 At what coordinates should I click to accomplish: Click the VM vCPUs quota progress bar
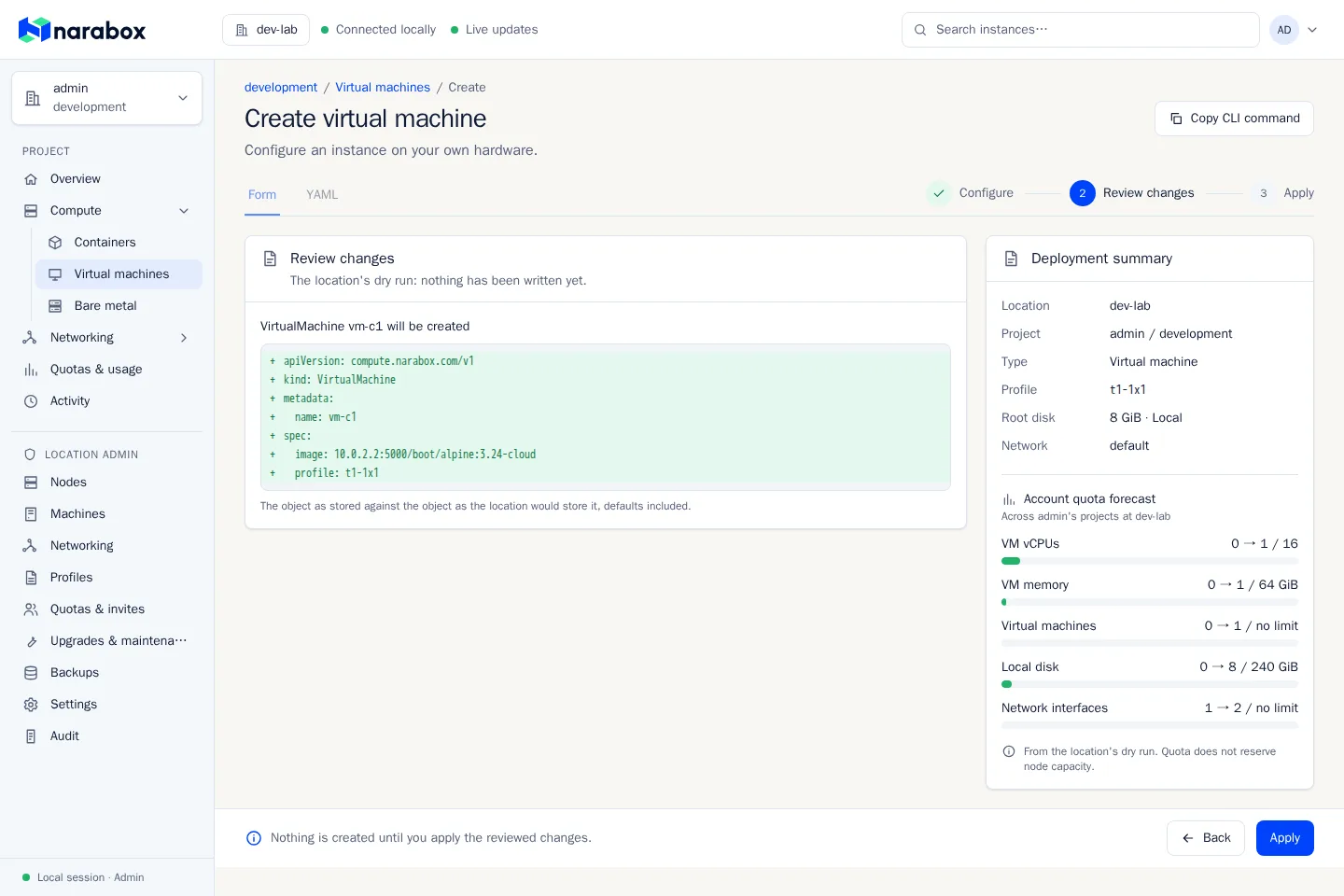click(1150, 561)
